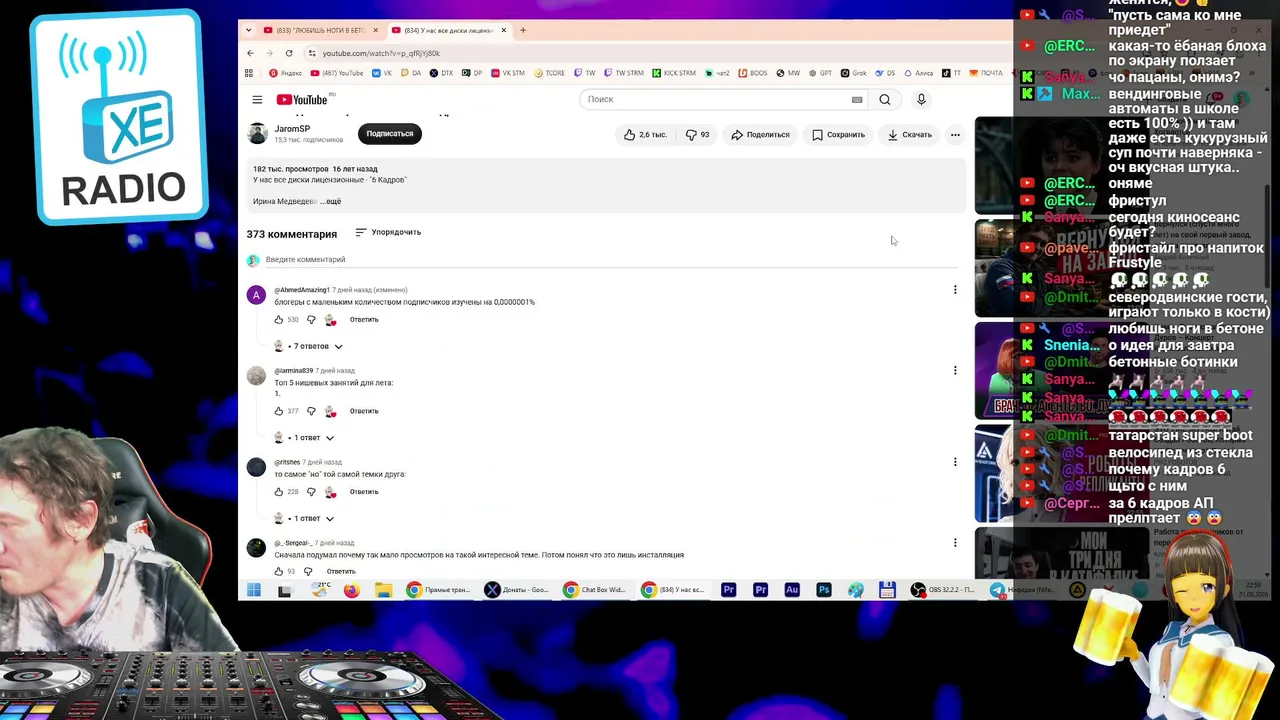The image size is (1280, 720).
Task: Open the KICK STRM bookmark
Action: coord(674,73)
